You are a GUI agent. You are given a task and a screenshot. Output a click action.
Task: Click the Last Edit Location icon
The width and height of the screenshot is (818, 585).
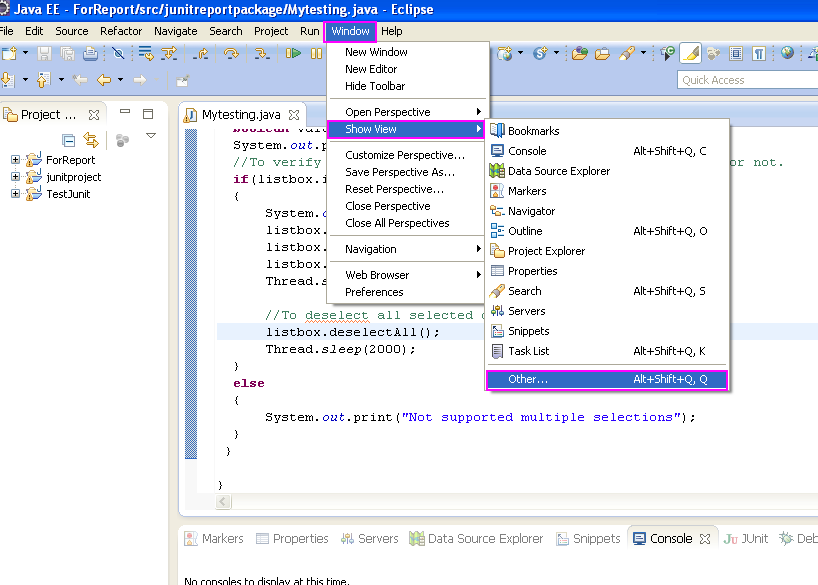coord(80,80)
